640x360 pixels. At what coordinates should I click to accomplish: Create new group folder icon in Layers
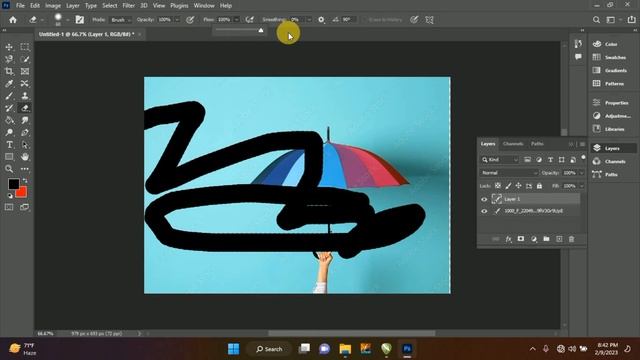coord(546,239)
